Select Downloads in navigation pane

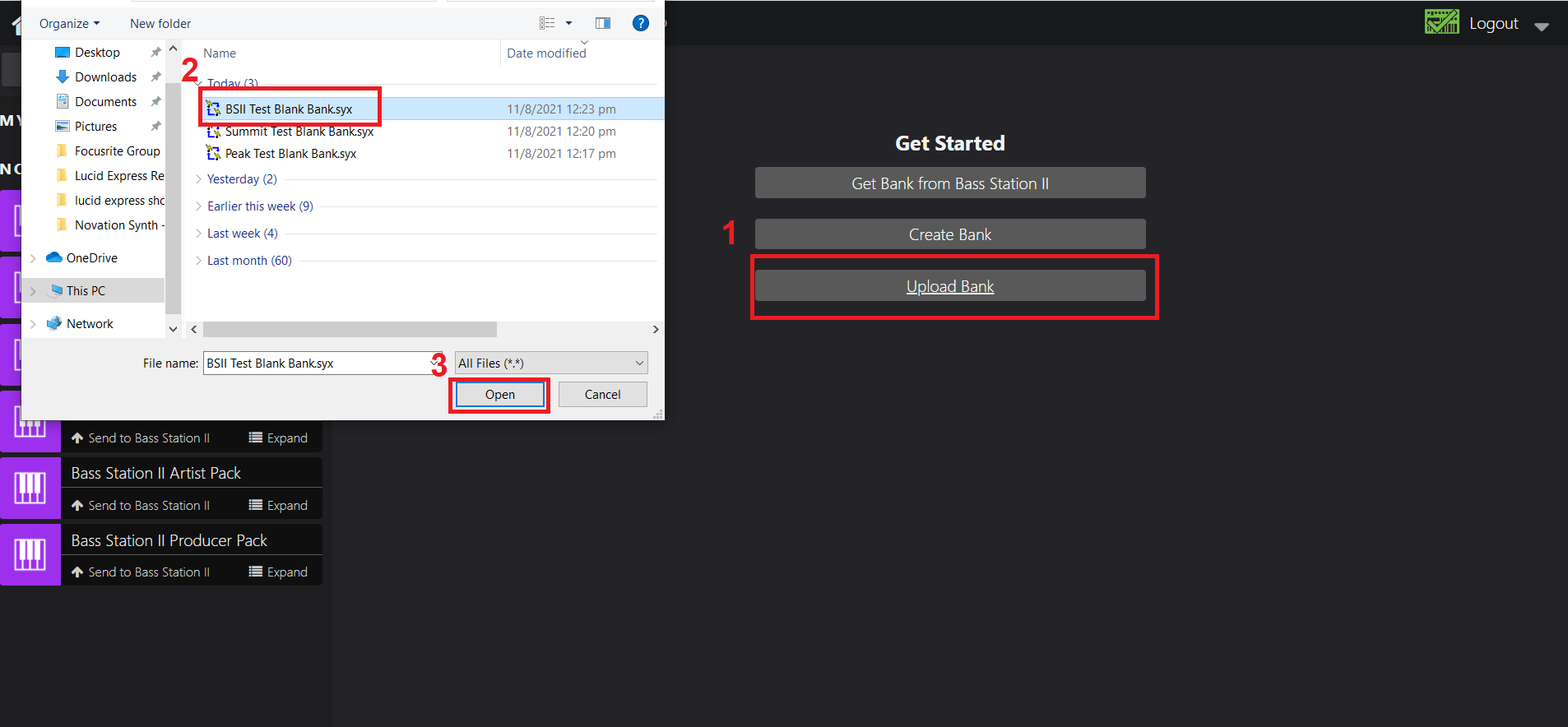(x=105, y=76)
